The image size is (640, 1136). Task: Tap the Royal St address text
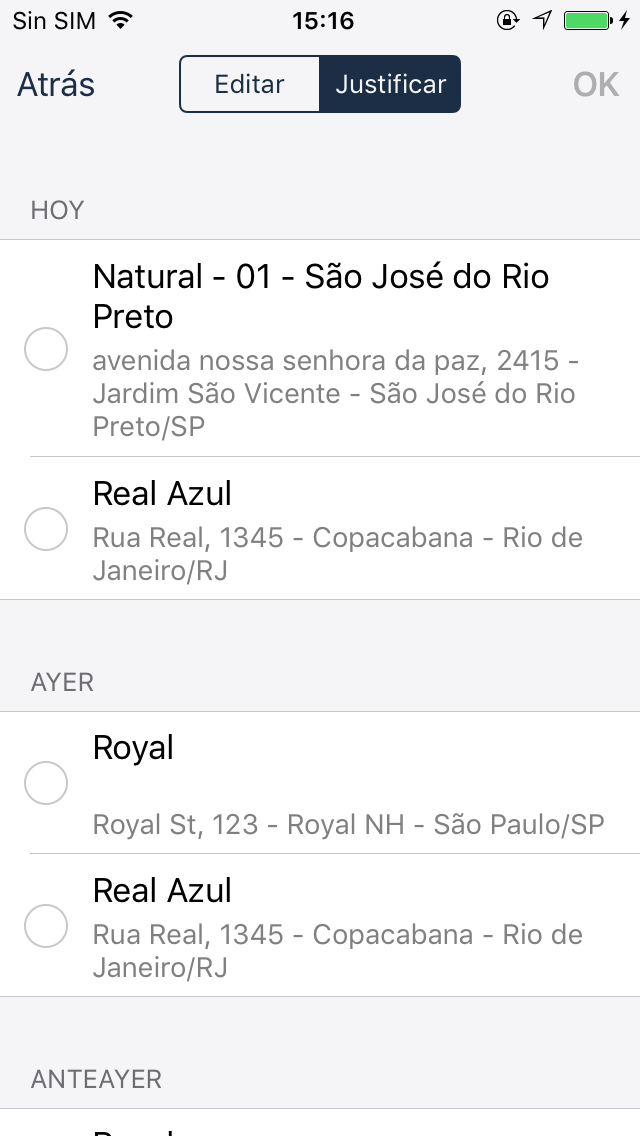click(x=348, y=823)
